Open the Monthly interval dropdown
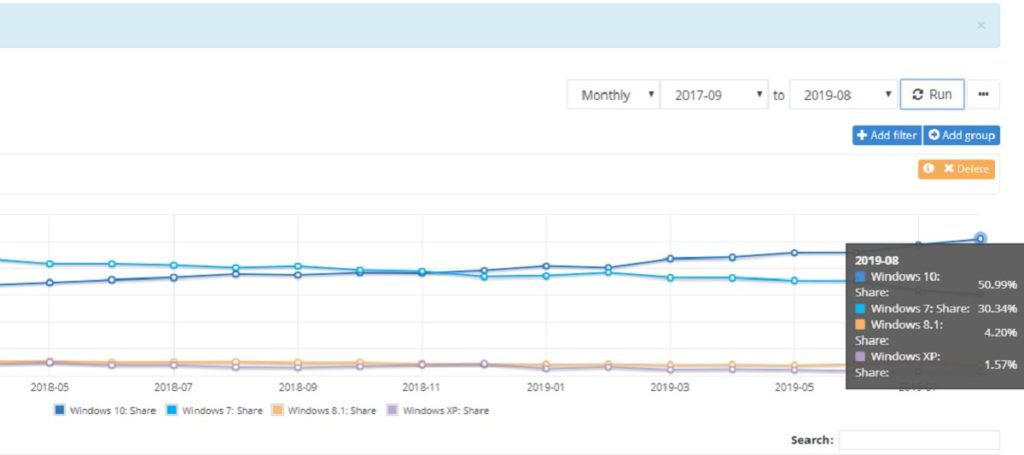 point(613,95)
